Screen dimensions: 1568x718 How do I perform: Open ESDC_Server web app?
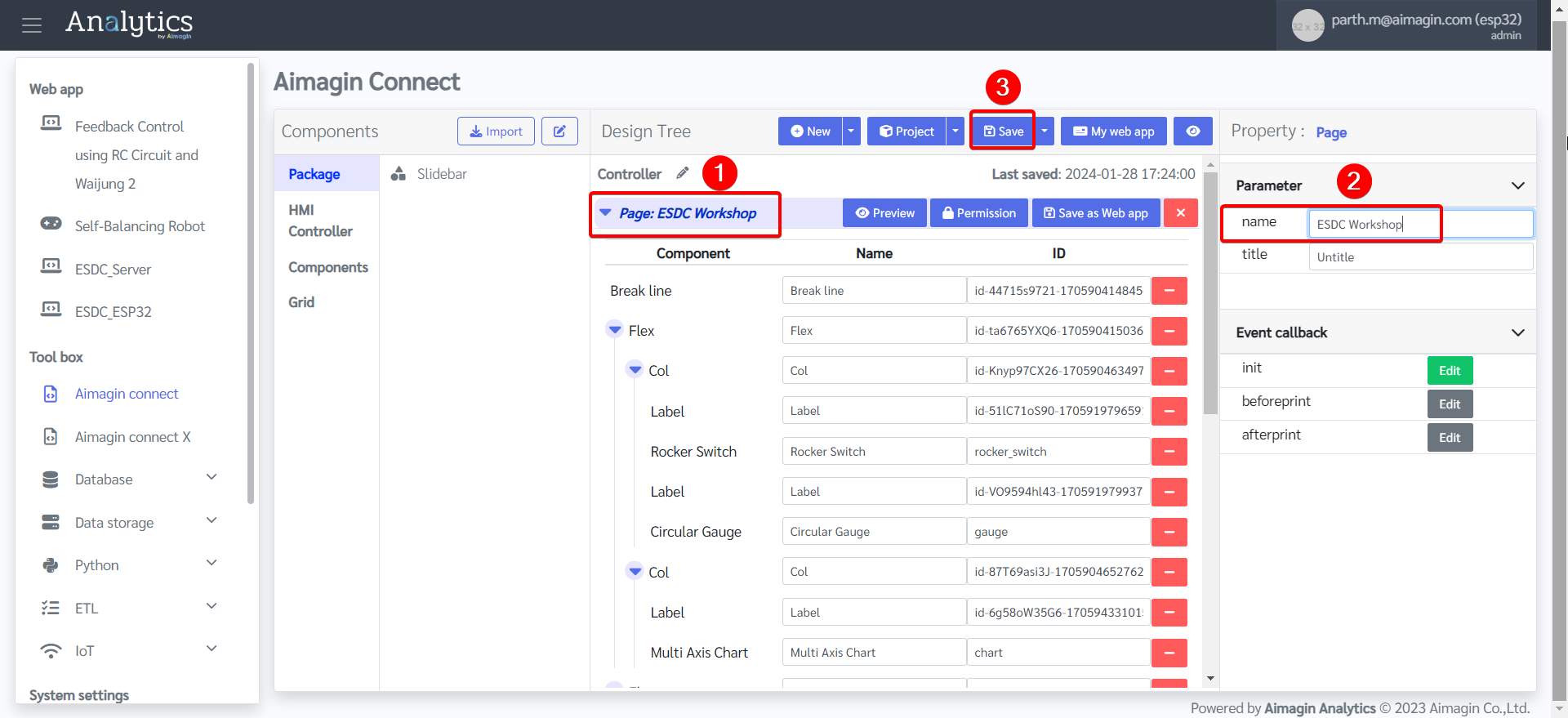(x=113, y=270)
